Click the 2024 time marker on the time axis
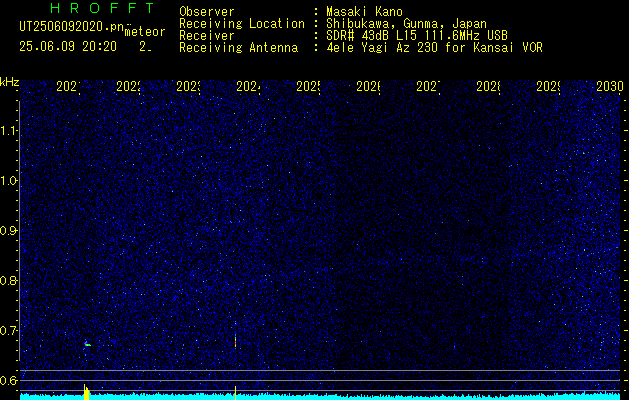The image size is (629, 400). pos(248,87)
